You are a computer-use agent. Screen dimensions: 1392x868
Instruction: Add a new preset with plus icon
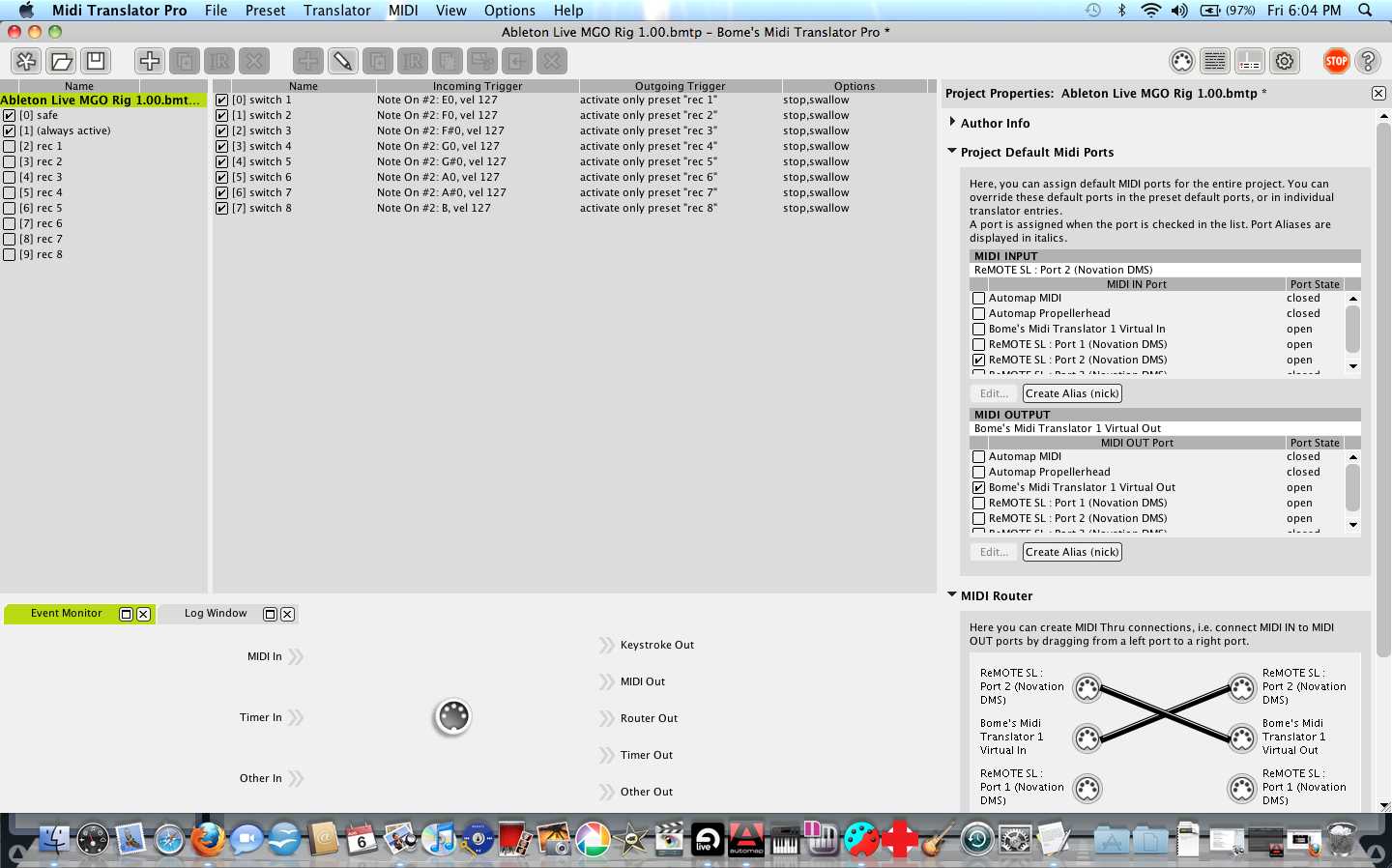point(150,61)
